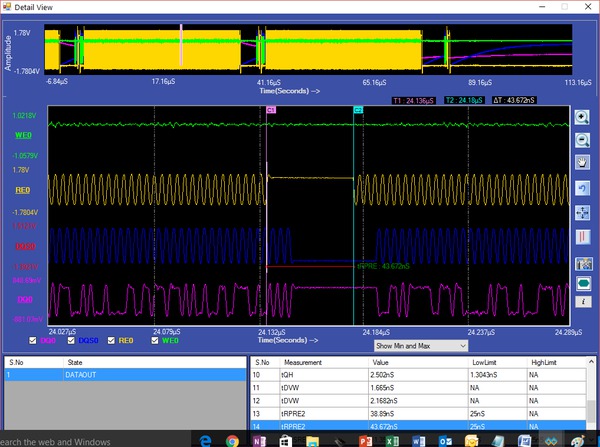Toggle the red cursor markers icon
600x447 pixels.
click(x=583, y=237)
